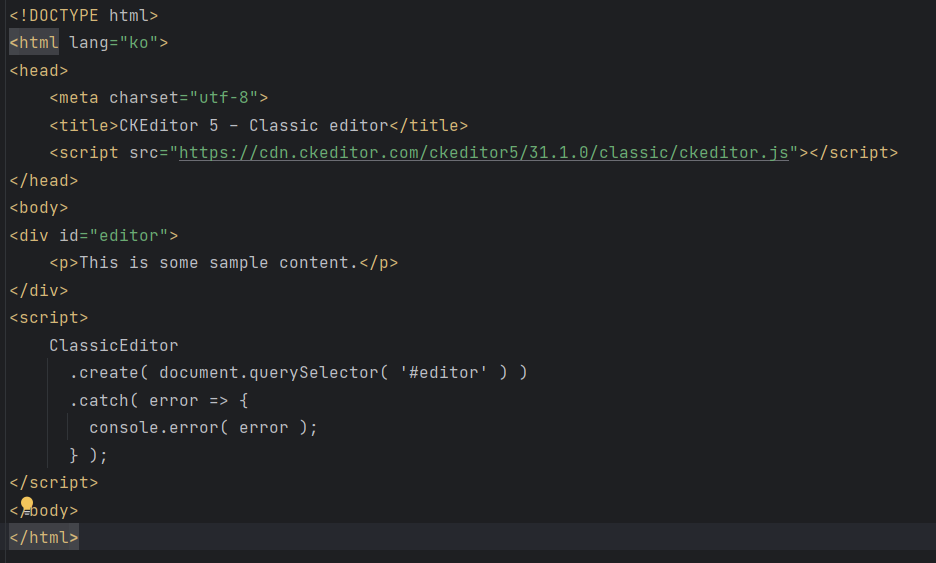Image resolution: width=936 pixels, height=563 pixels.
Task: Open the ckeditor.js CDN script URL
Action: coord(484,153)
